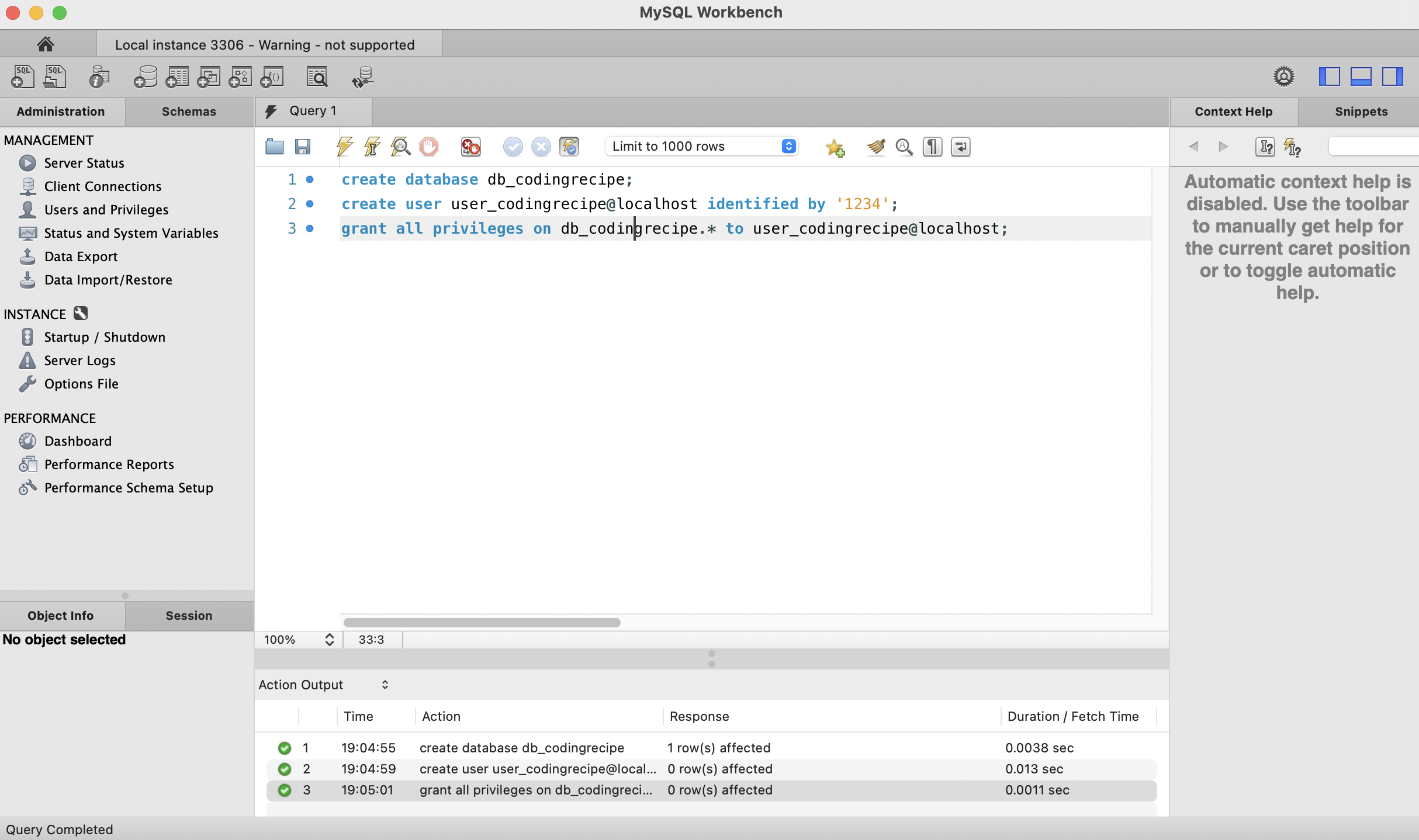
Task: Switch to Session tab
Action: coord(189,616)
